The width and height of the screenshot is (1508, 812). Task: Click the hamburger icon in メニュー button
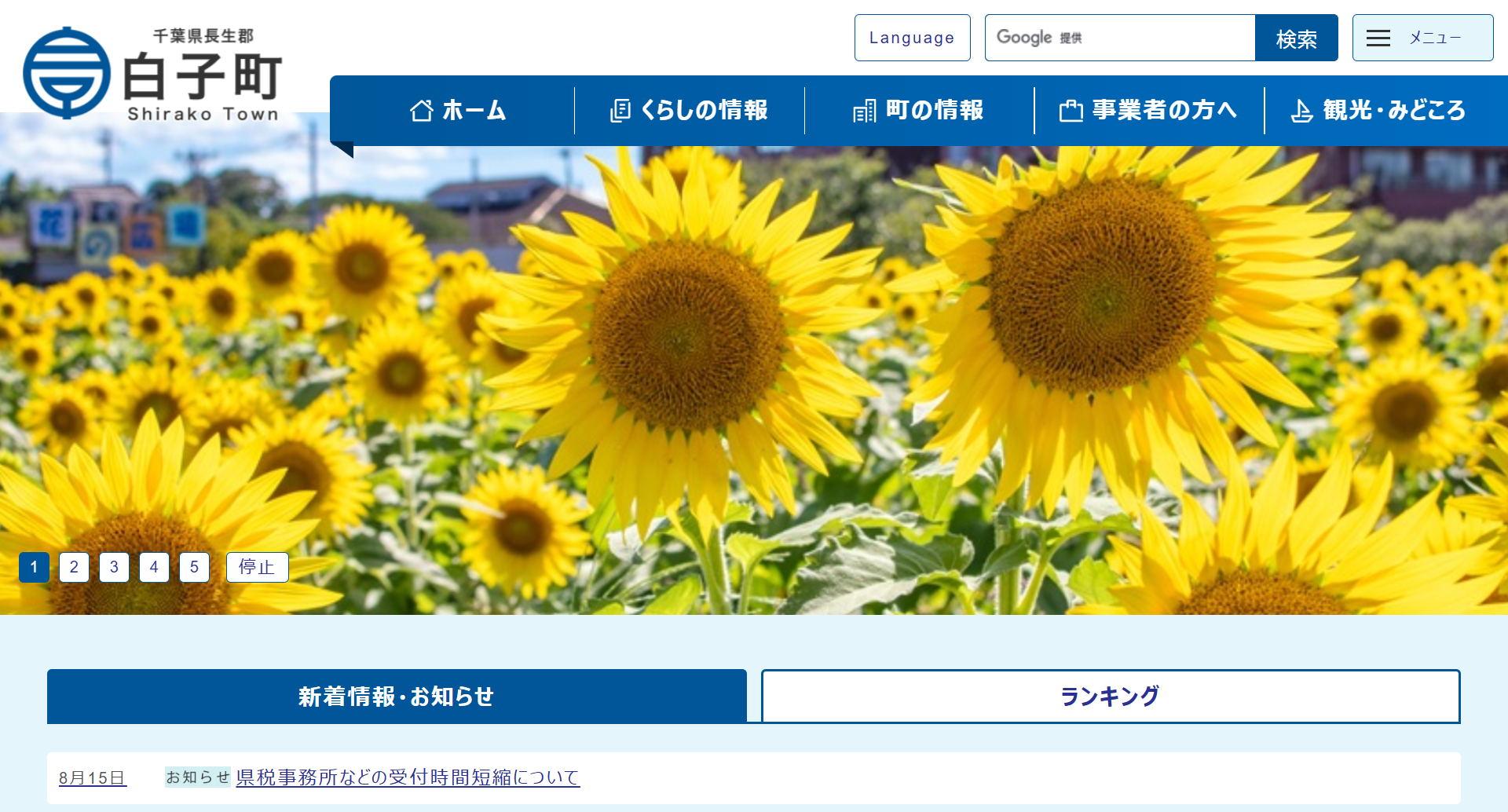(1378, 38)
